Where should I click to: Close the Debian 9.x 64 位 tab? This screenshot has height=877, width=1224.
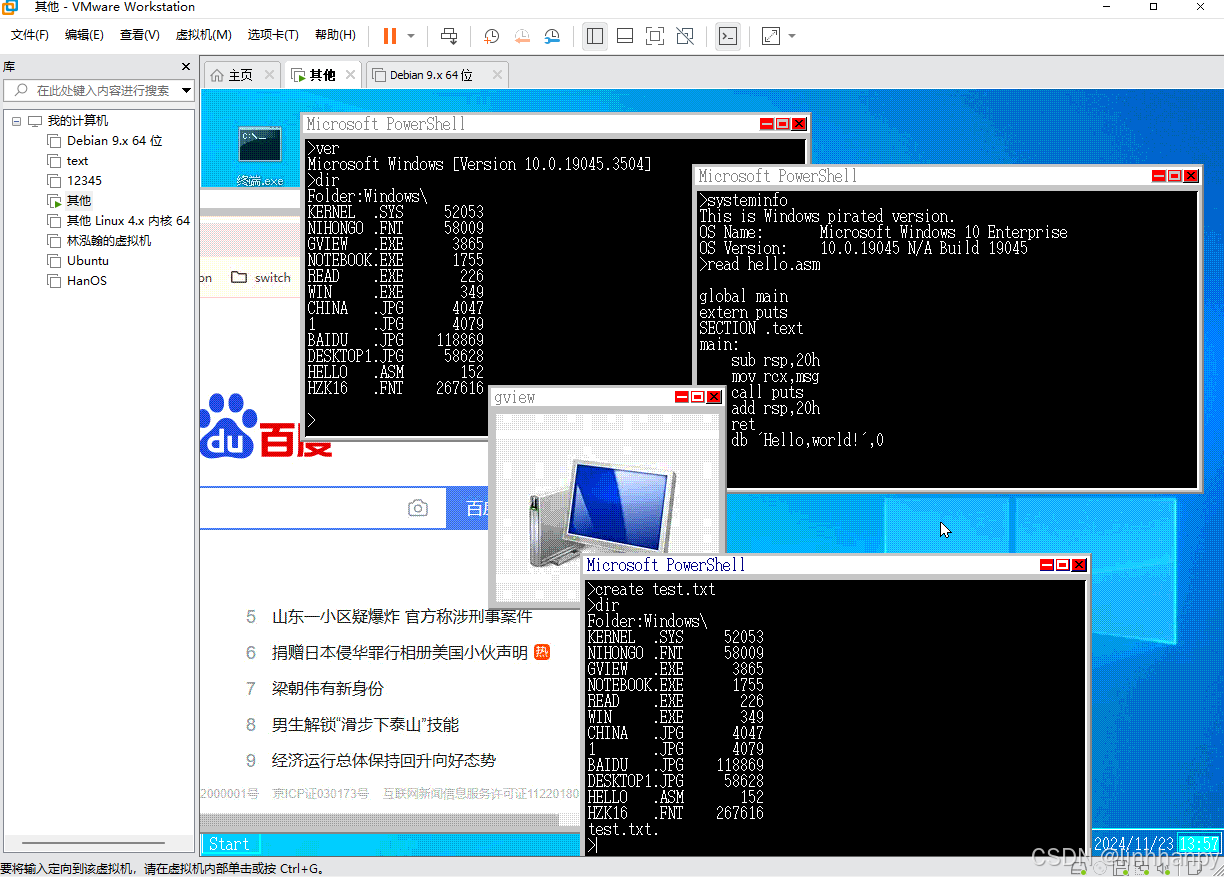[x=497, y=75]
